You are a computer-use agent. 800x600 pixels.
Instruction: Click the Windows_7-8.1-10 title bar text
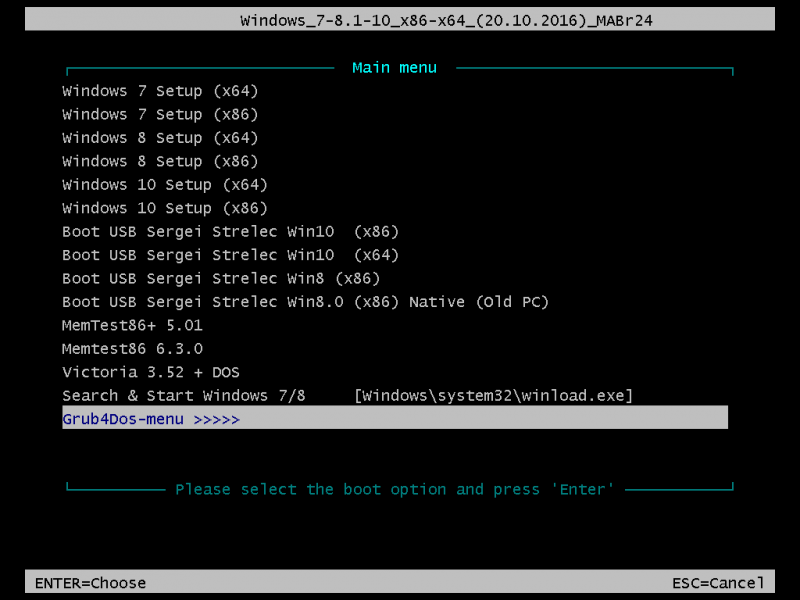pos(446,20)
